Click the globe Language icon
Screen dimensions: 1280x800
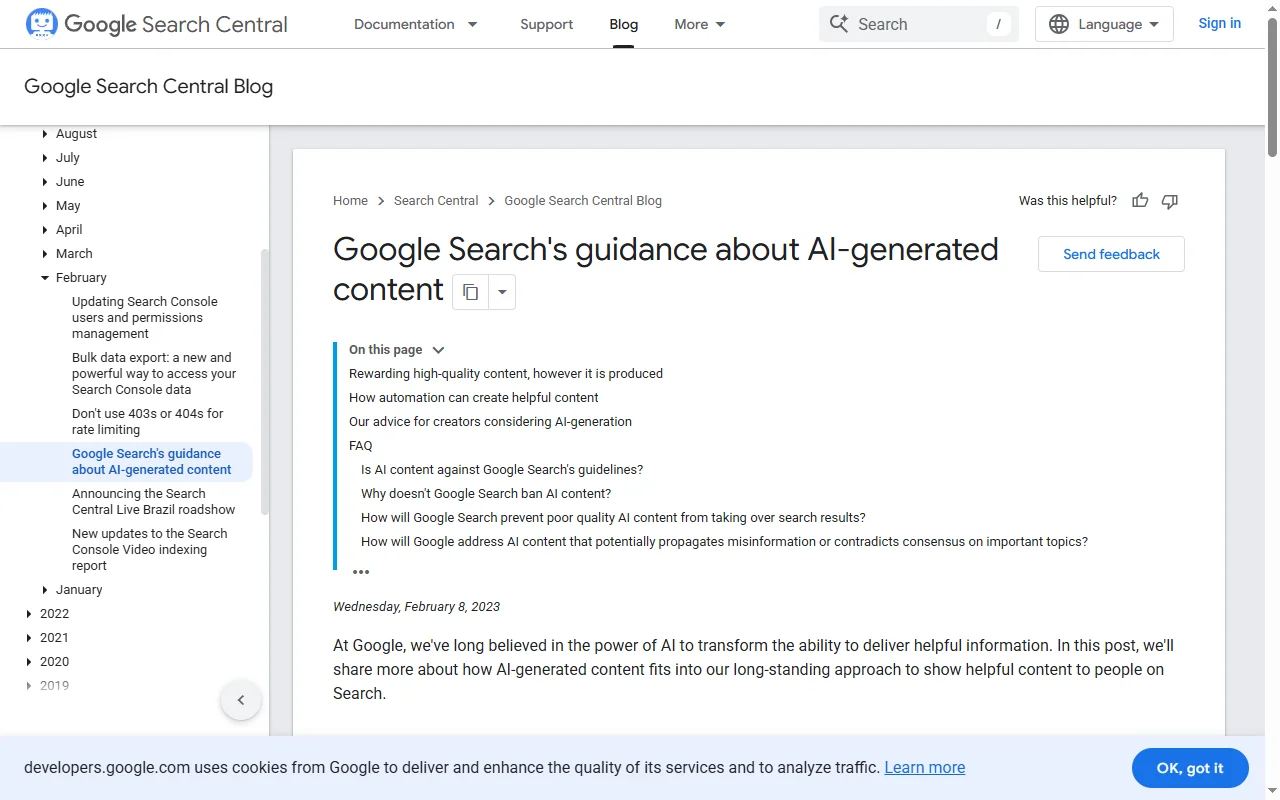1059,24
